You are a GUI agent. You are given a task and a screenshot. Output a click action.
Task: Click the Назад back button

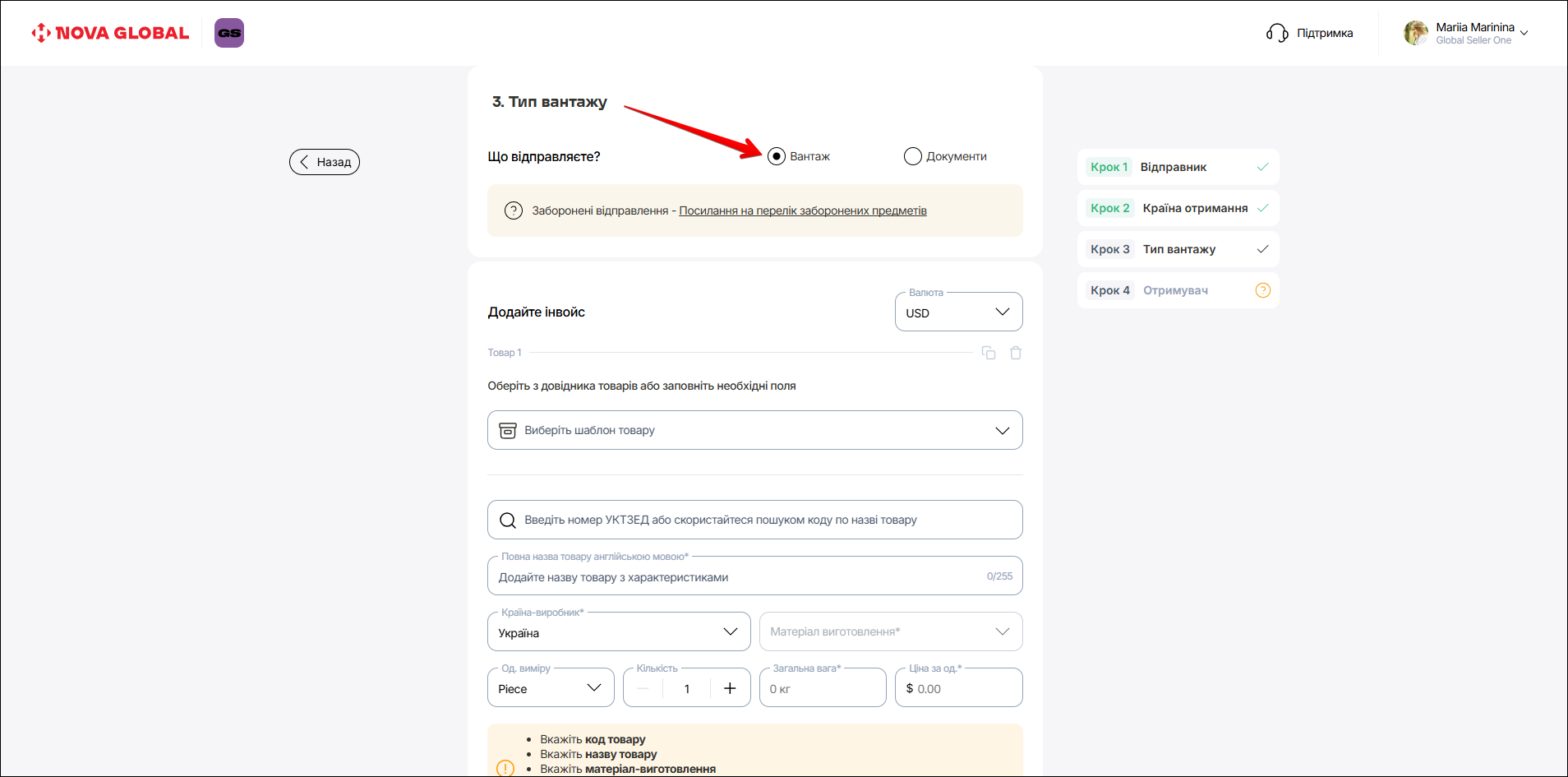(x=325, y=162)
